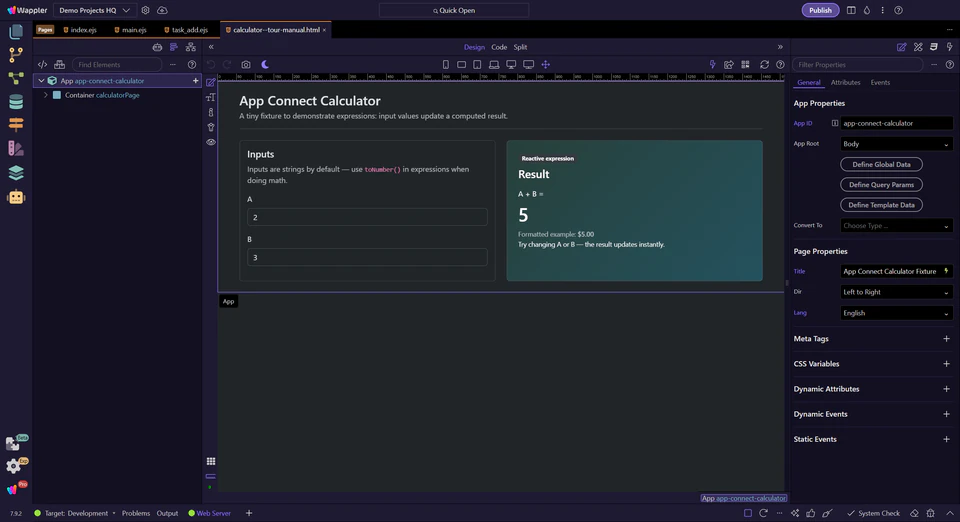Add a Static Events entry
960x522 pixels.
click(x=946, y=439)
